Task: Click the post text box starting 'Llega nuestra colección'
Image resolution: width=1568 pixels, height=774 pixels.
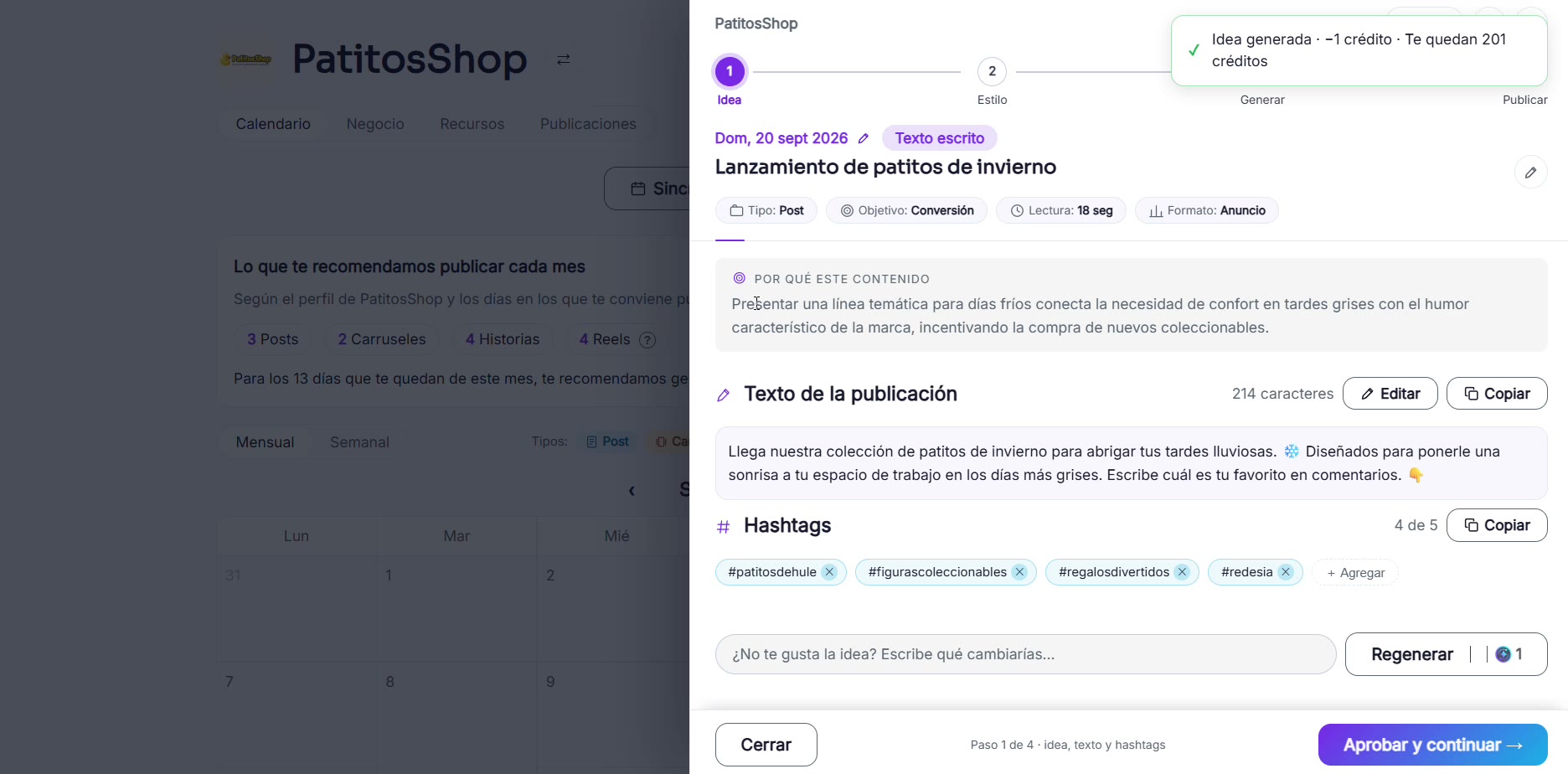Action: coord(1131,463)
